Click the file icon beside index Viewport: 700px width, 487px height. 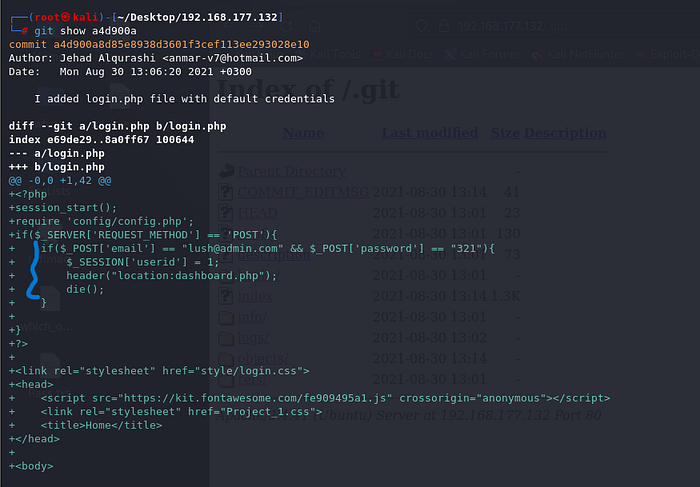pos(226,296)
